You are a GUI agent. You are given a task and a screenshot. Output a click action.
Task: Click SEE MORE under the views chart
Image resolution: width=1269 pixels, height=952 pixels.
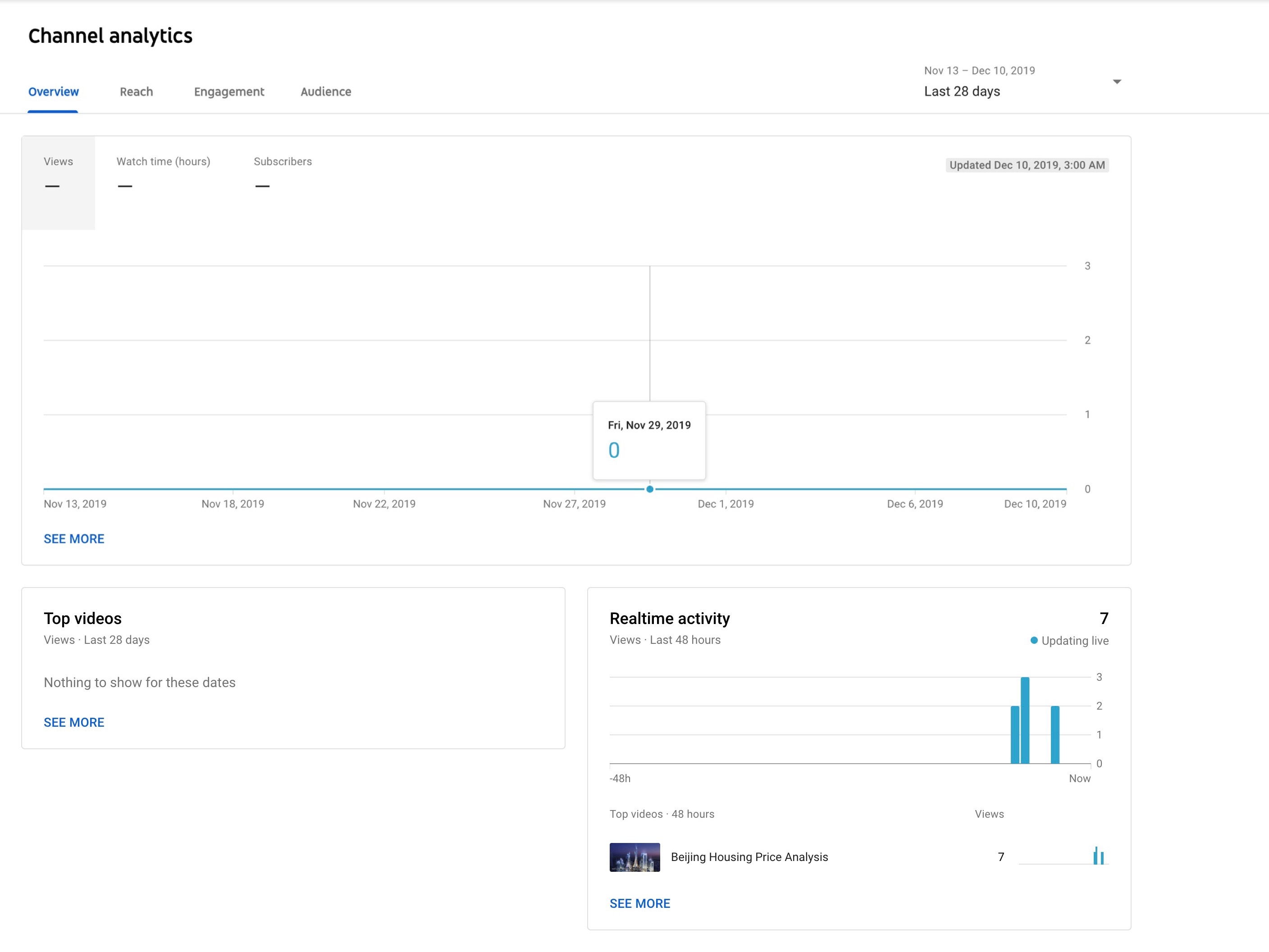point(74,538)
